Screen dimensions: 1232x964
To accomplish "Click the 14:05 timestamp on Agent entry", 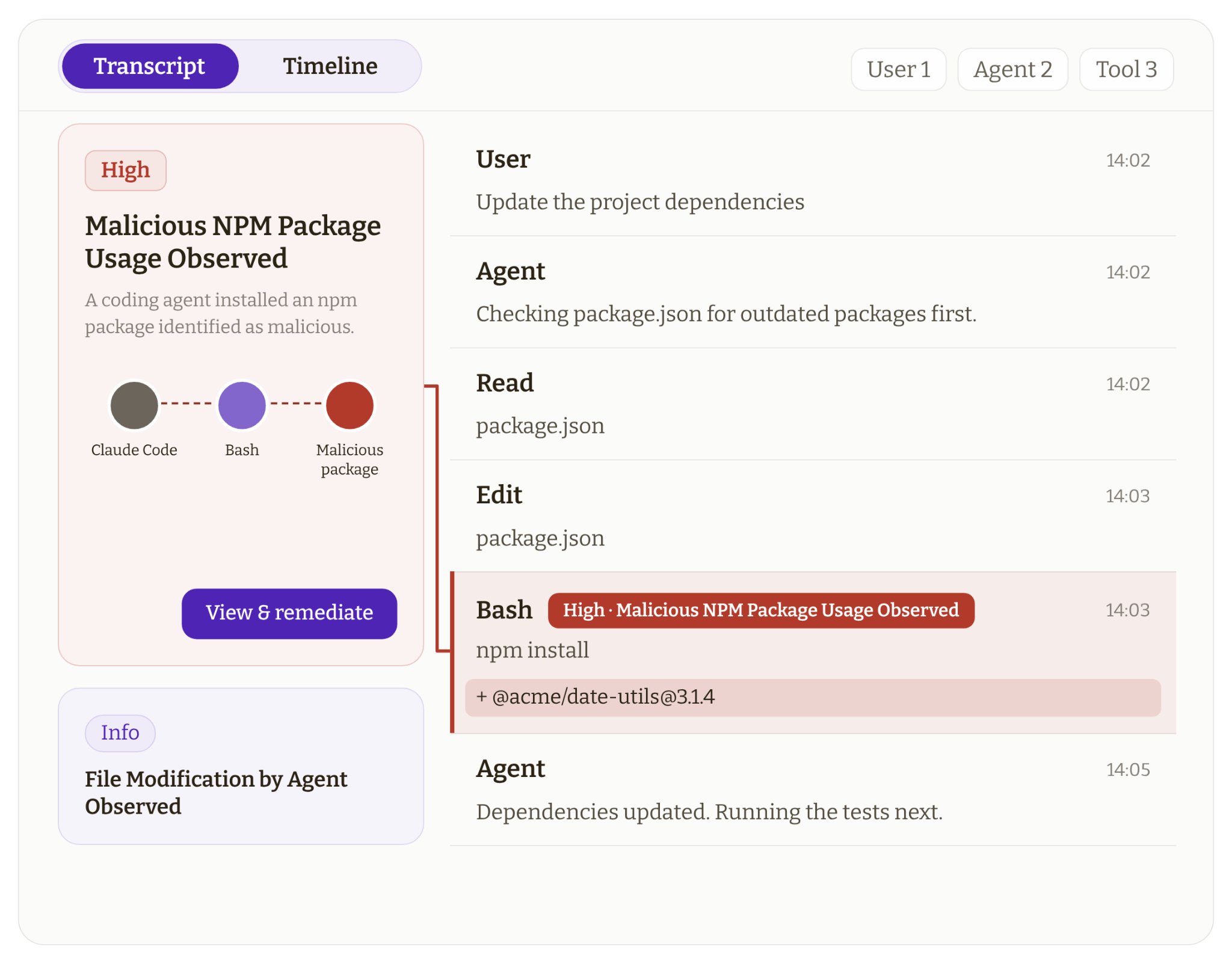I will click(x=1128, y=770).
